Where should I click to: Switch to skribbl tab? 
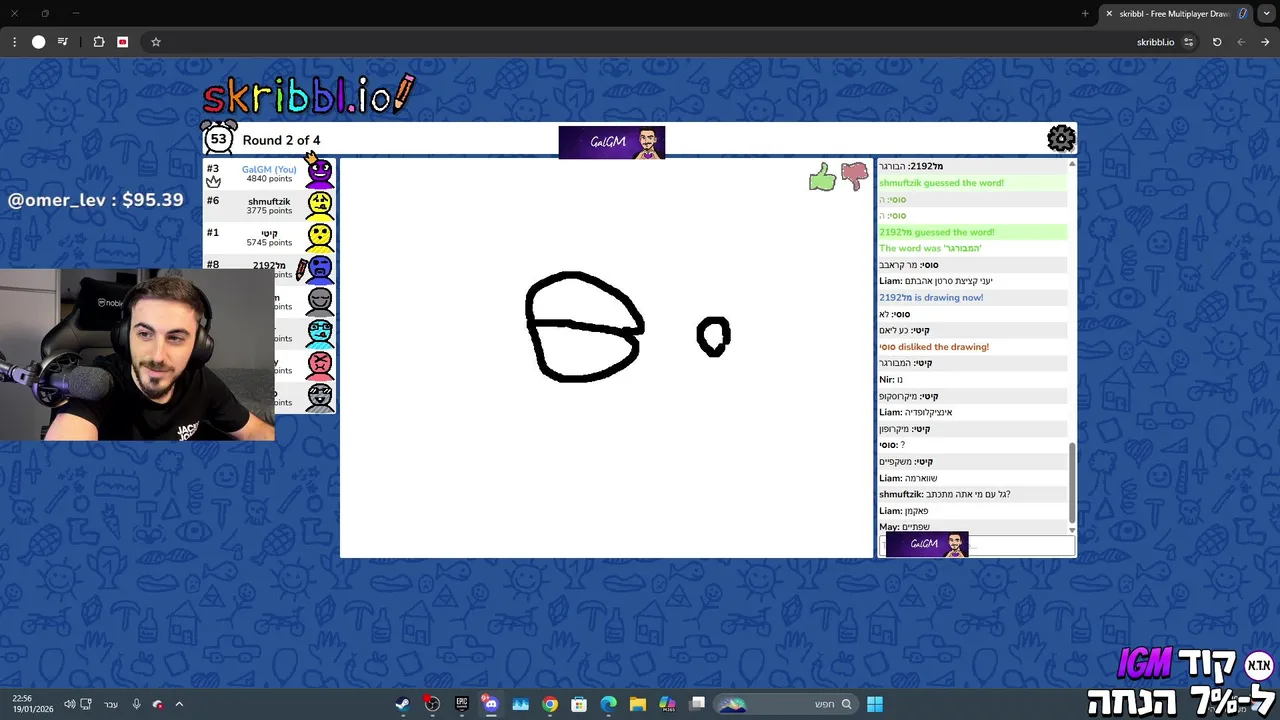pos(1174,14)
